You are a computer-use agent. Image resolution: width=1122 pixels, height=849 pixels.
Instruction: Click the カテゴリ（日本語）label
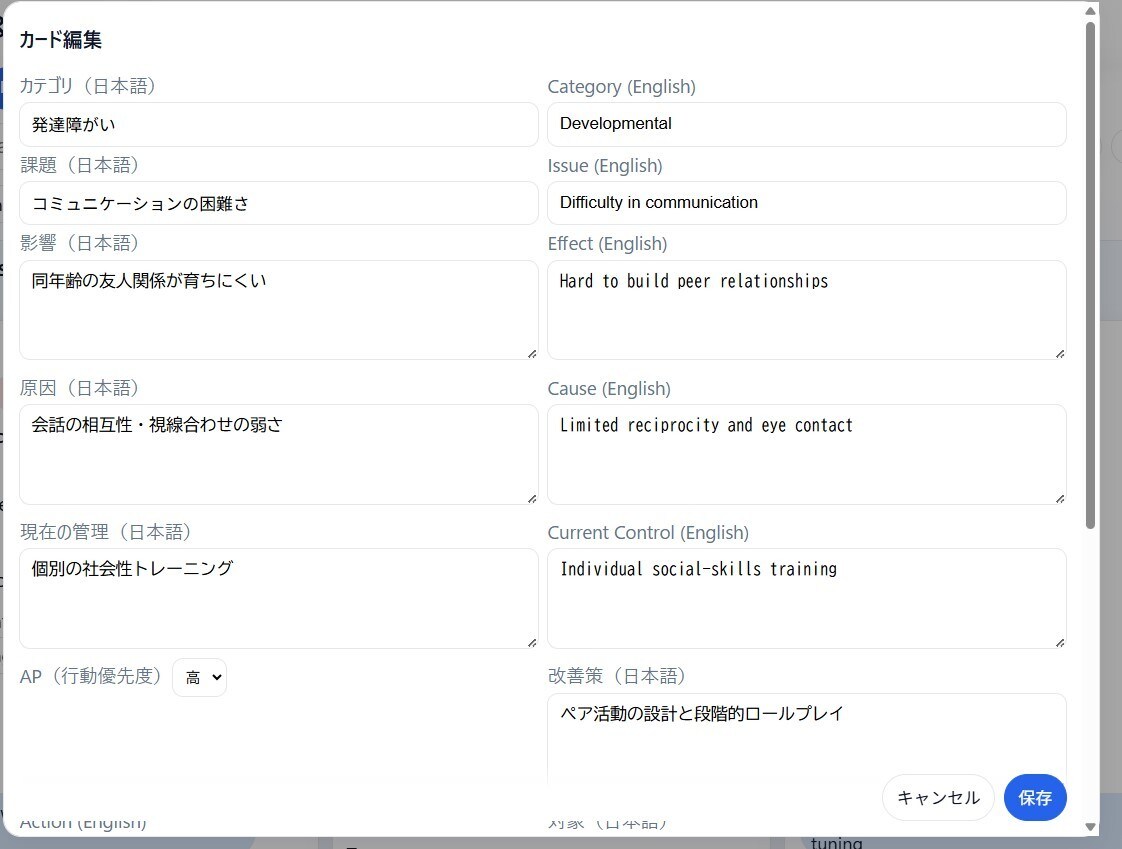click(x=87, y=86)
